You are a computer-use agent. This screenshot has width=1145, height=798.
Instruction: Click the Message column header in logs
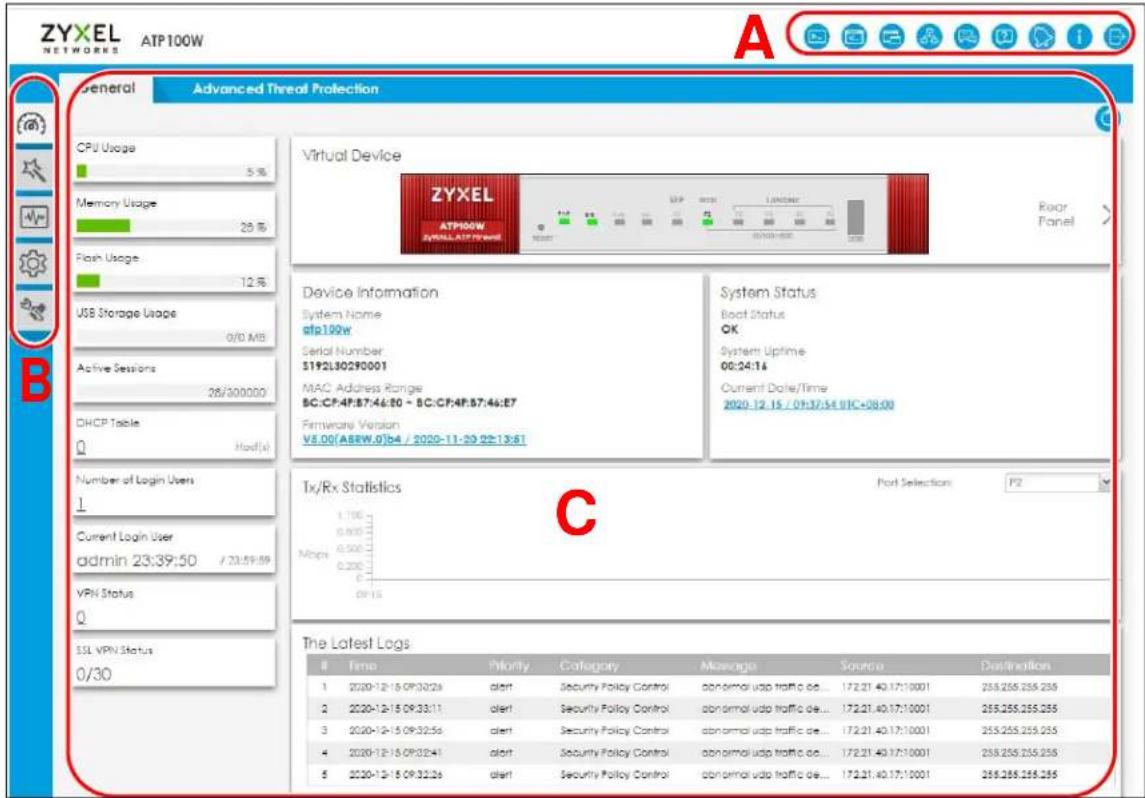tap(728, 666)
